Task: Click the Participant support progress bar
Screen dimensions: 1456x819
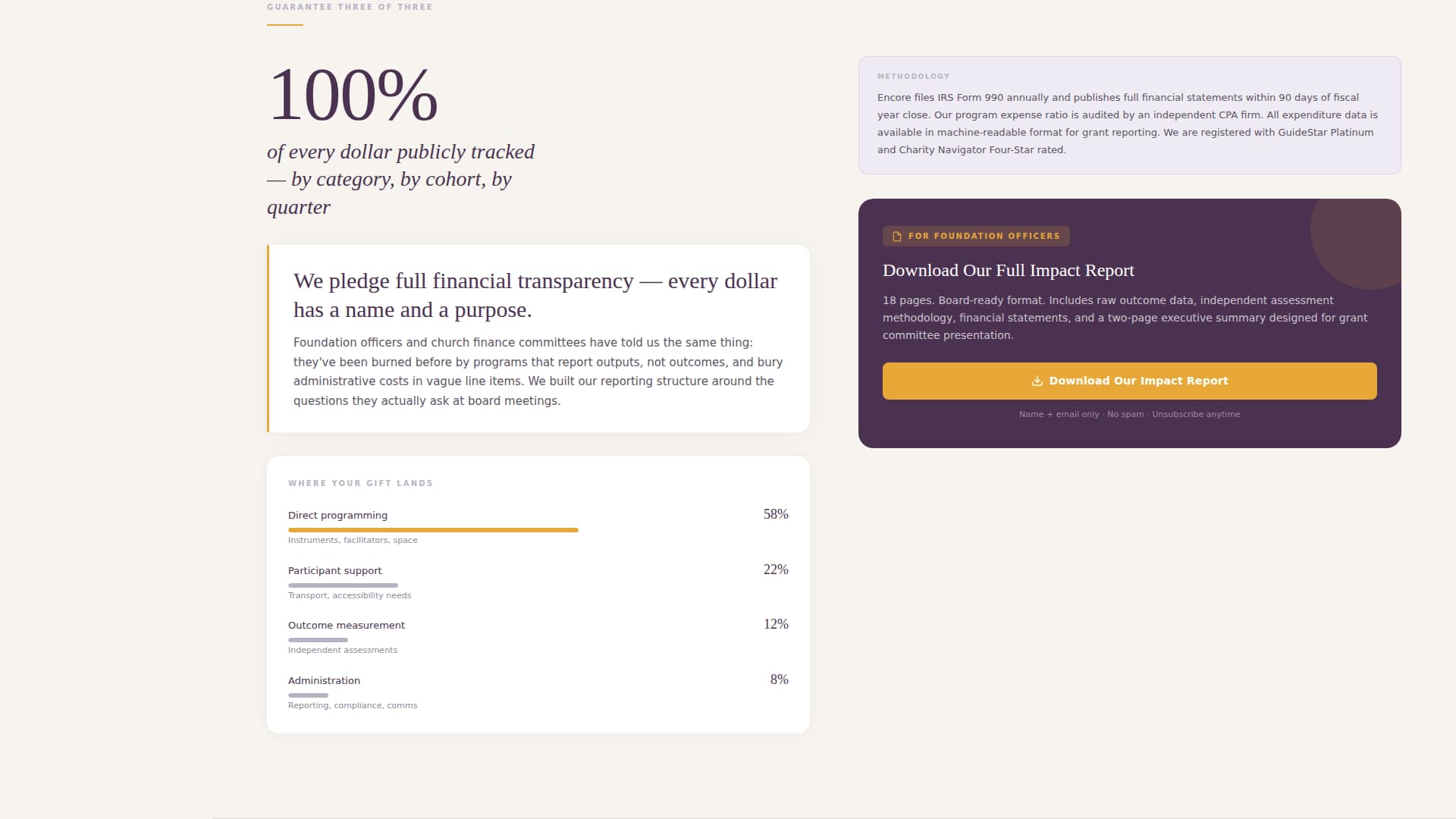Action: click(x=343, y=585)
